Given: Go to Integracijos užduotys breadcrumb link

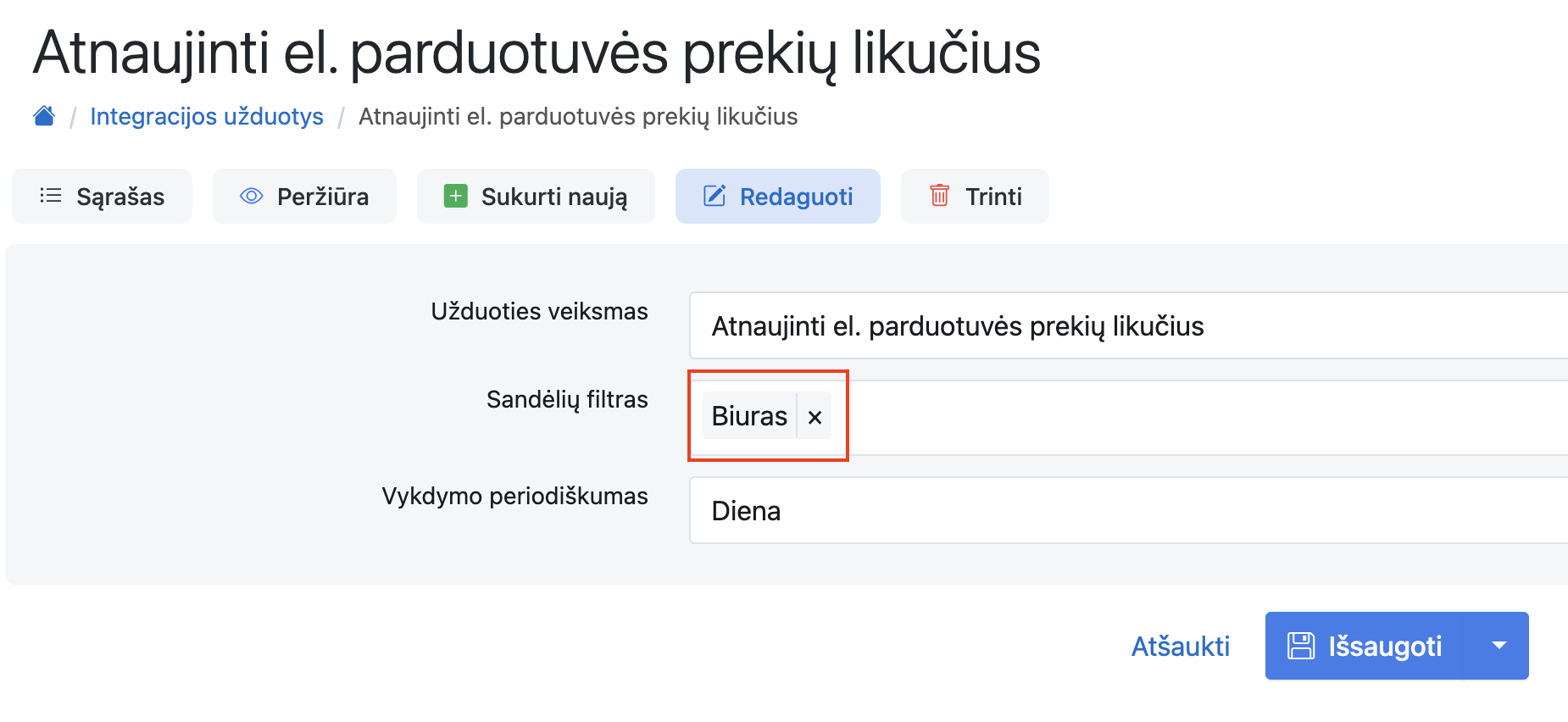Looking at the screenshot, I should (207, 116).
